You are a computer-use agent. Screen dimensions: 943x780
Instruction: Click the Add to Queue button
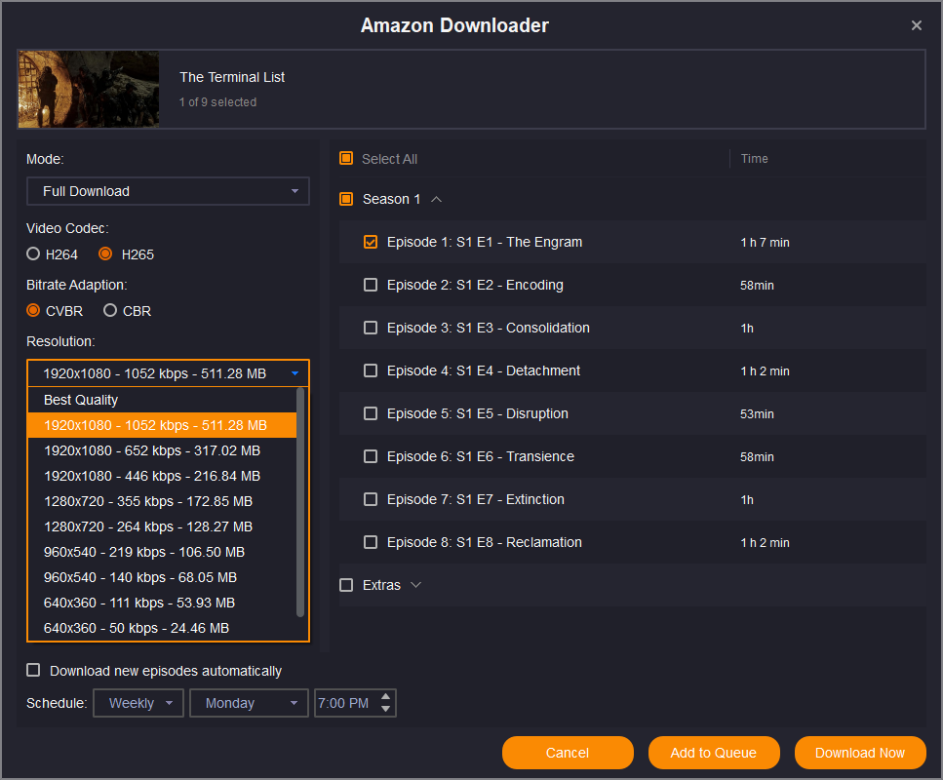(713, 753)
